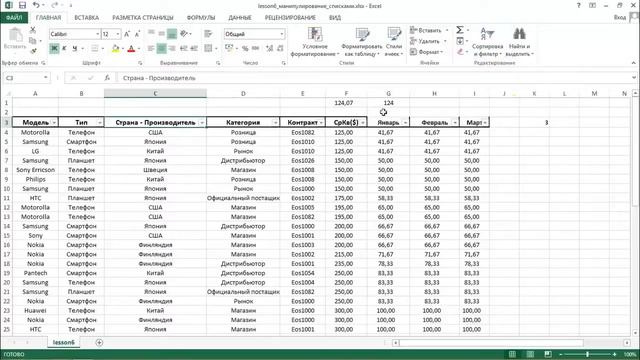640x360 pixels.
Task: Switch to the ДАННЫЕ ribbon tab
Action: pos(240,18)
